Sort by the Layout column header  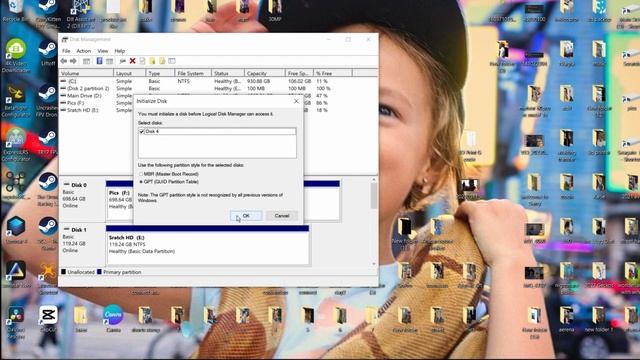(129, 73)
